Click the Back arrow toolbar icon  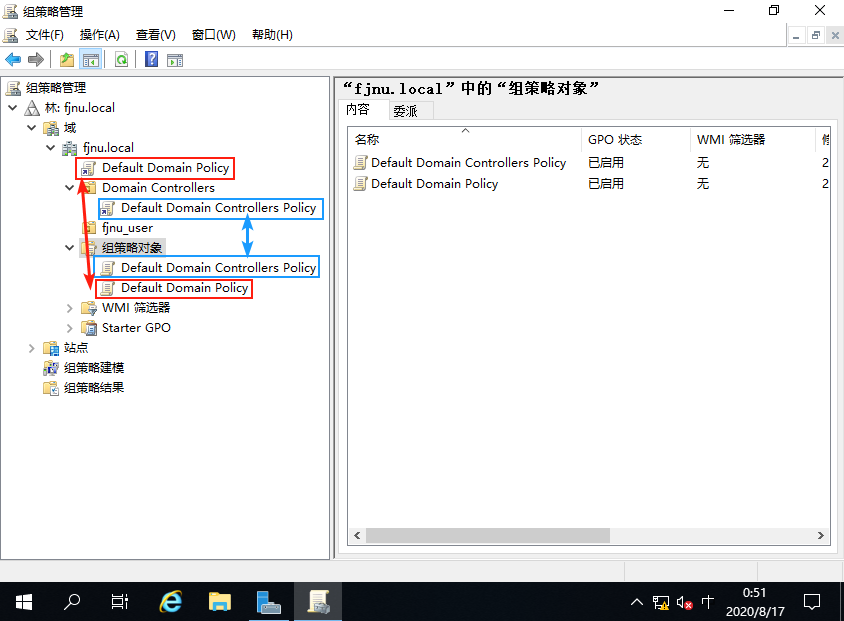point(13,60)
